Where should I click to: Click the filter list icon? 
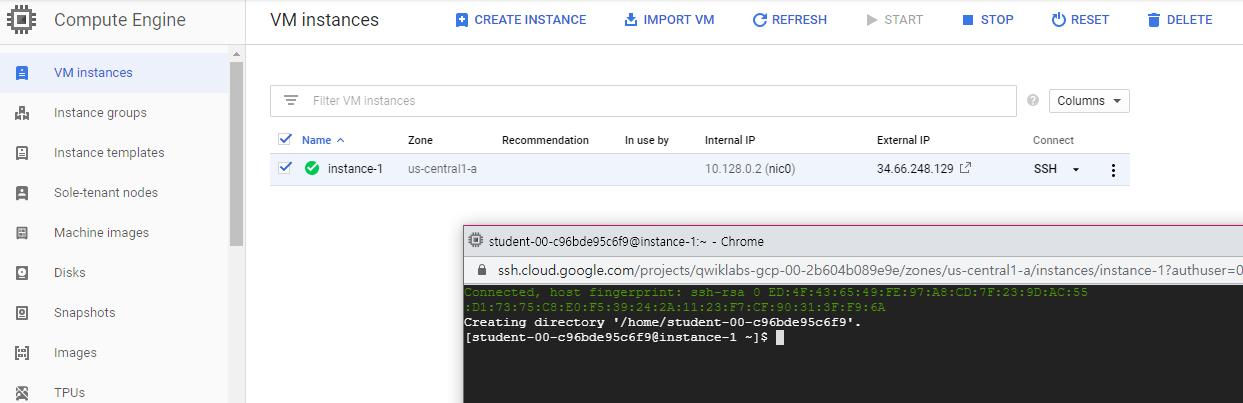tap(291, 100)
